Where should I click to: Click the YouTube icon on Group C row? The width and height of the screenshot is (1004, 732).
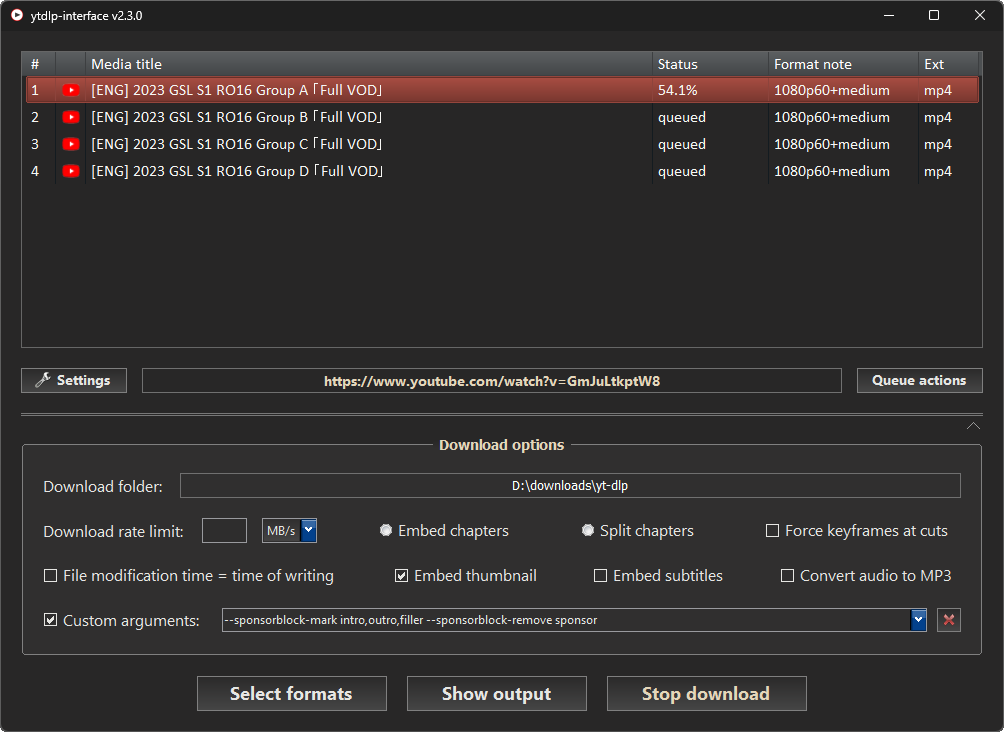pyautogui.click(x=70, y=143)
